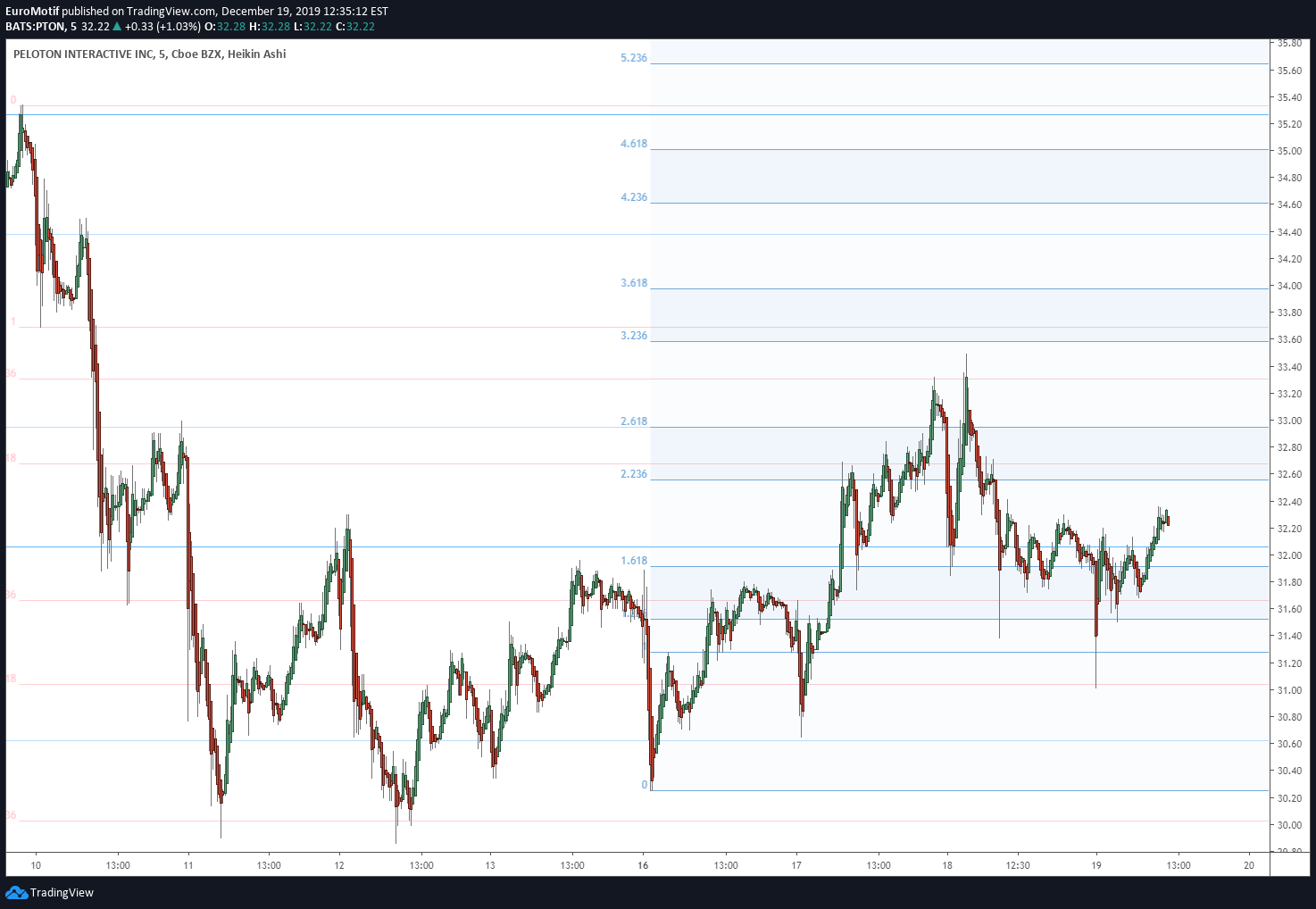The width and height of the screenshot is (1316, 909).
Task: Open the EuroMotif author name
Action: click(x=32, y=12)
